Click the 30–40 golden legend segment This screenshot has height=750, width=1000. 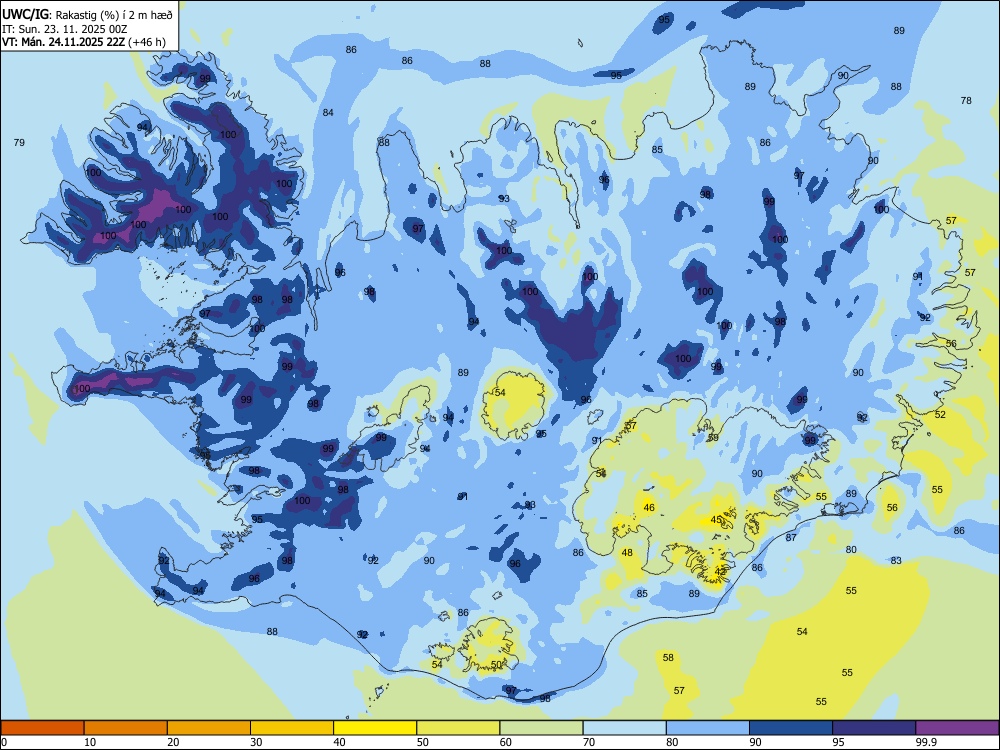(292, 728)
